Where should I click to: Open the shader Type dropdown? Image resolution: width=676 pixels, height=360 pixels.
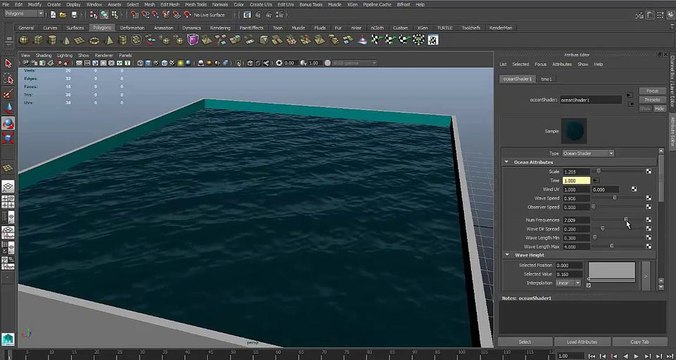pyautogui.click(x=588, y=153)
